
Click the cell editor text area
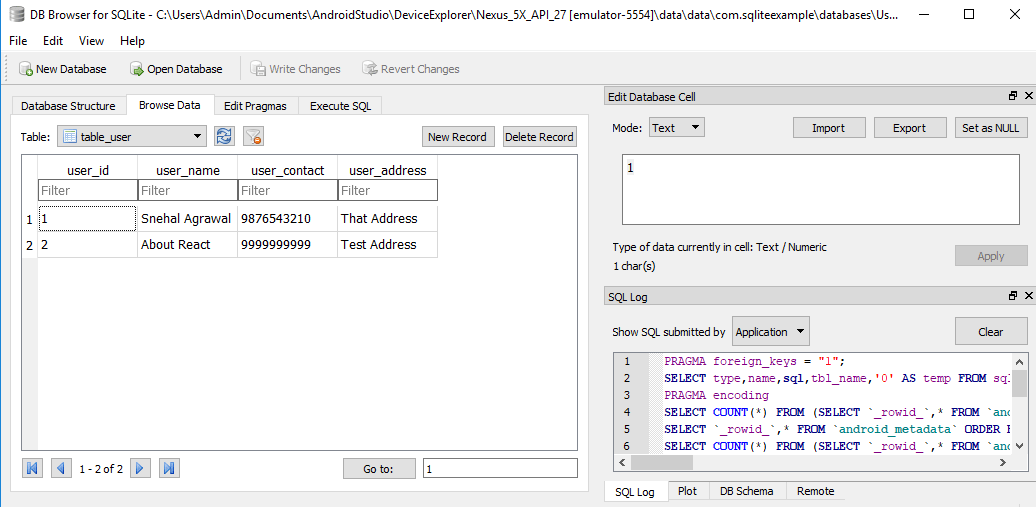click(x=821, y=190)
